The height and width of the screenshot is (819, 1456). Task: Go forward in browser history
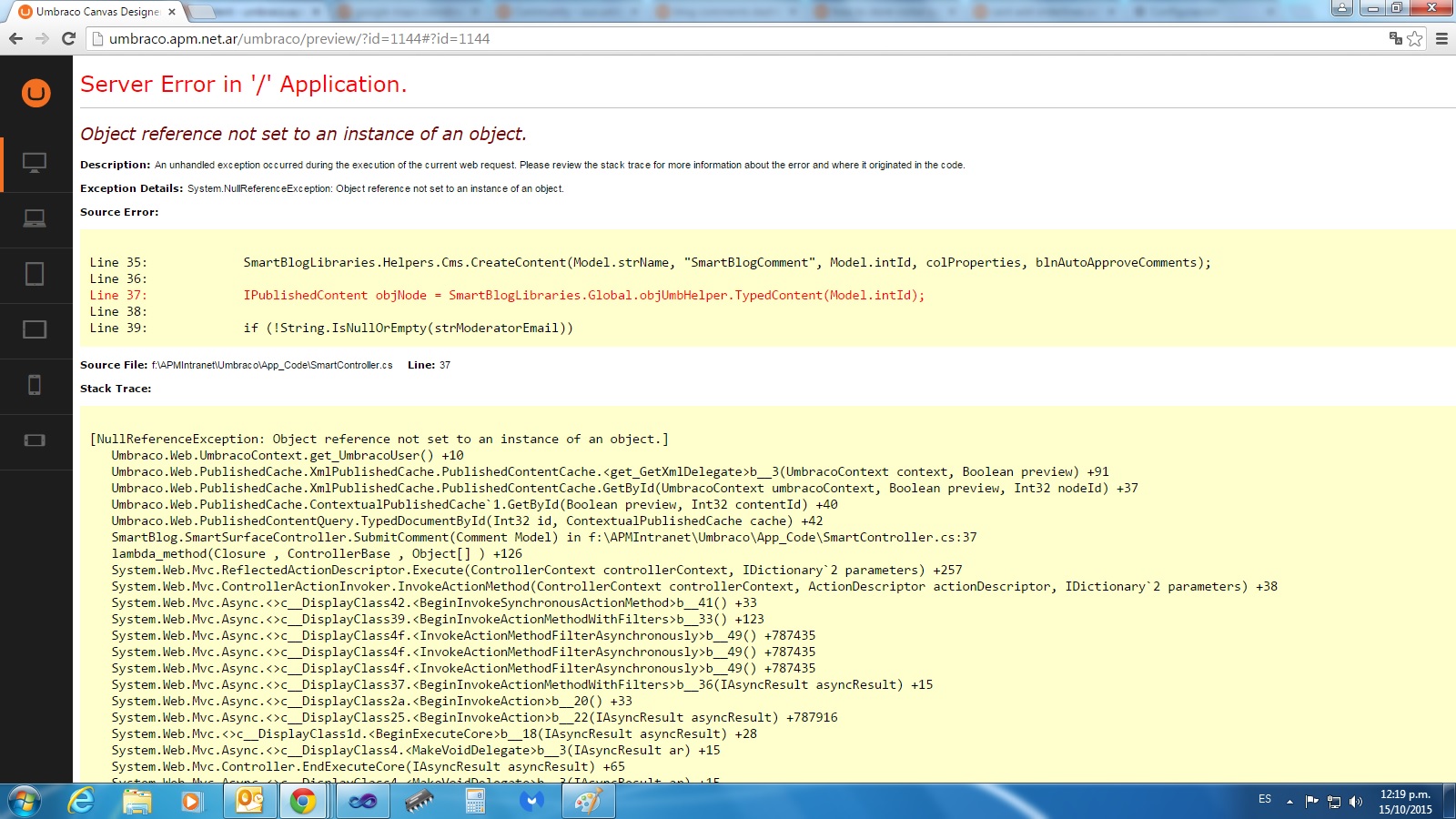(x=42, y=38)
